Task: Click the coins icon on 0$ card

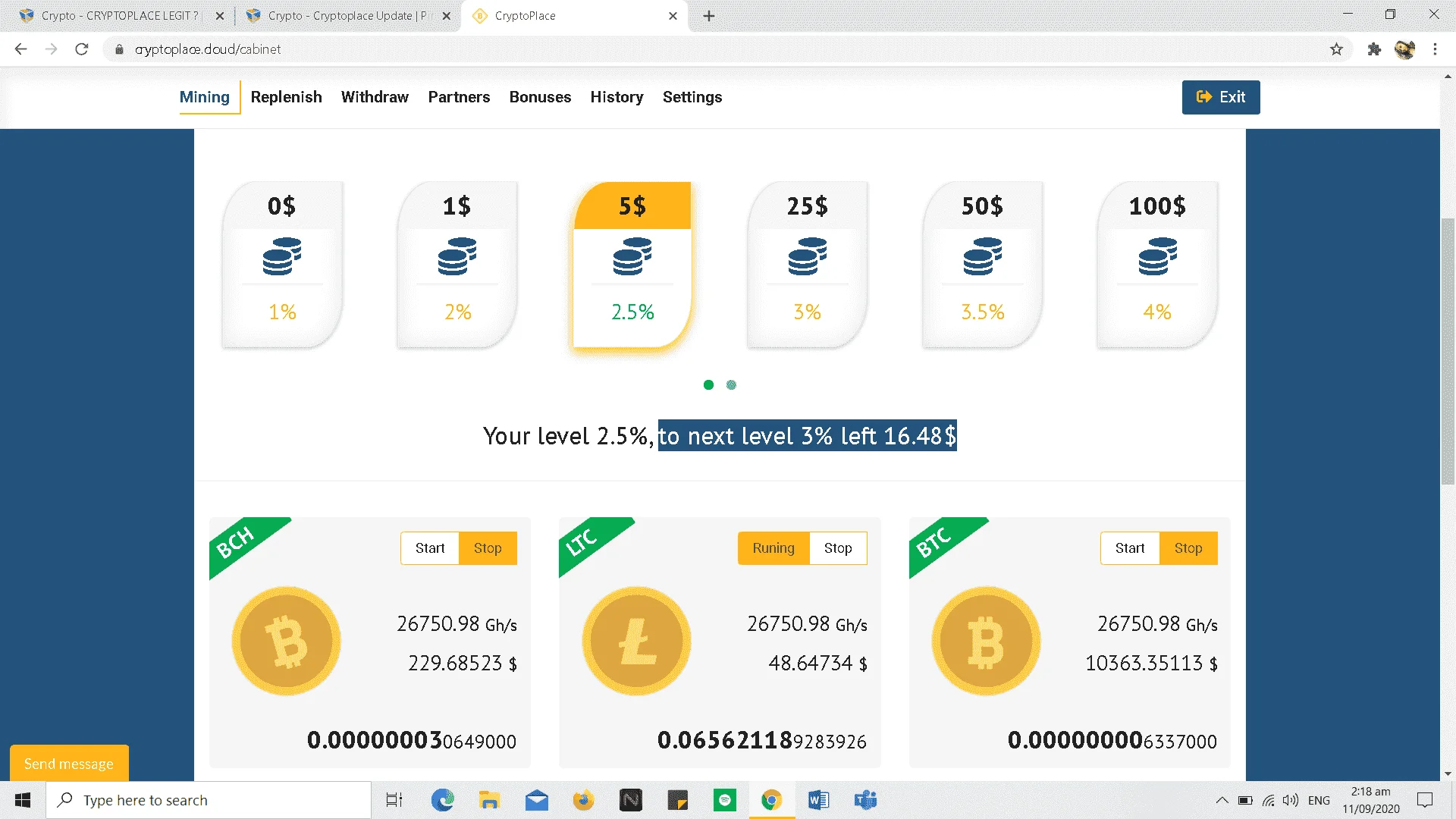Action: (x=282, y=256)
